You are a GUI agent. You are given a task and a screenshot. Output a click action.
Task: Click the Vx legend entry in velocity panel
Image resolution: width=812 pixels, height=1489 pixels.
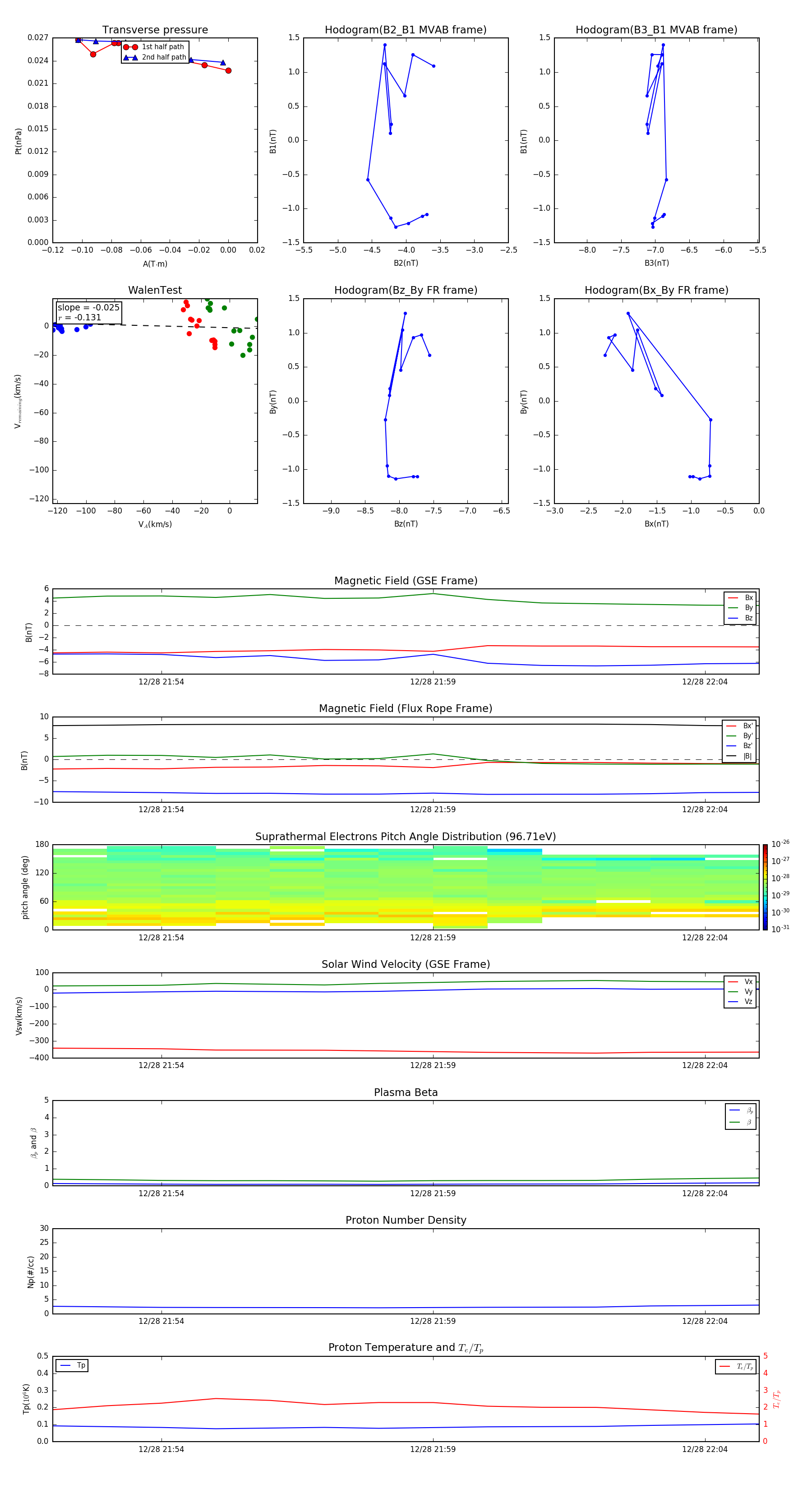pos(740,981)
